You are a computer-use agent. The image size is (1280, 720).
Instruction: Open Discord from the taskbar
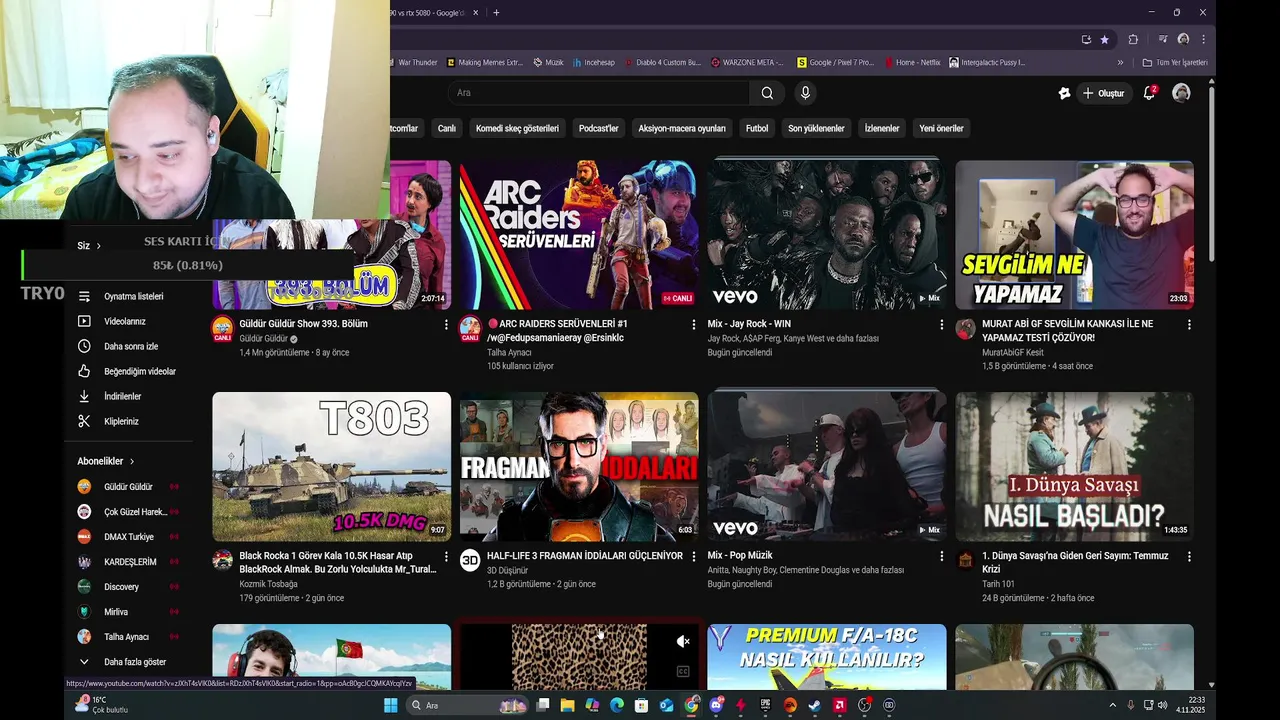click(716, 705)
